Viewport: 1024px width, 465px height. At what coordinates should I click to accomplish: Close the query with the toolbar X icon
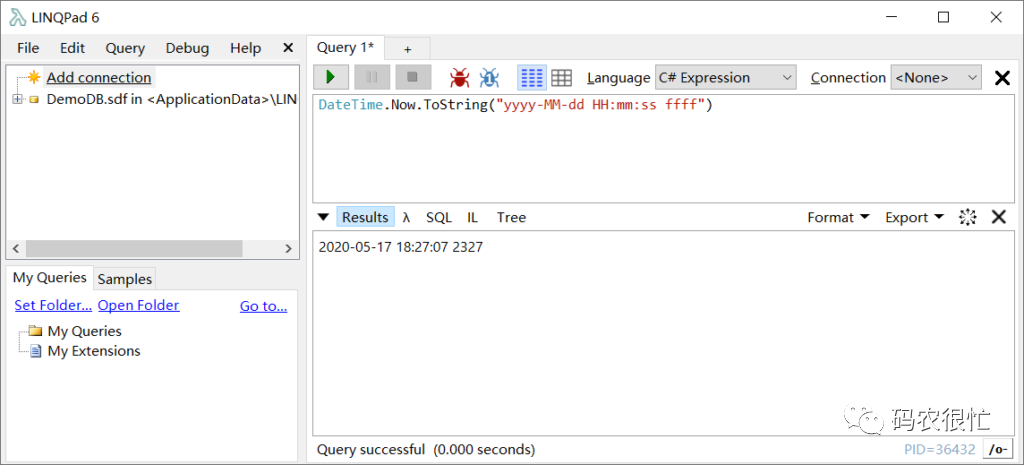(1002, 78)
